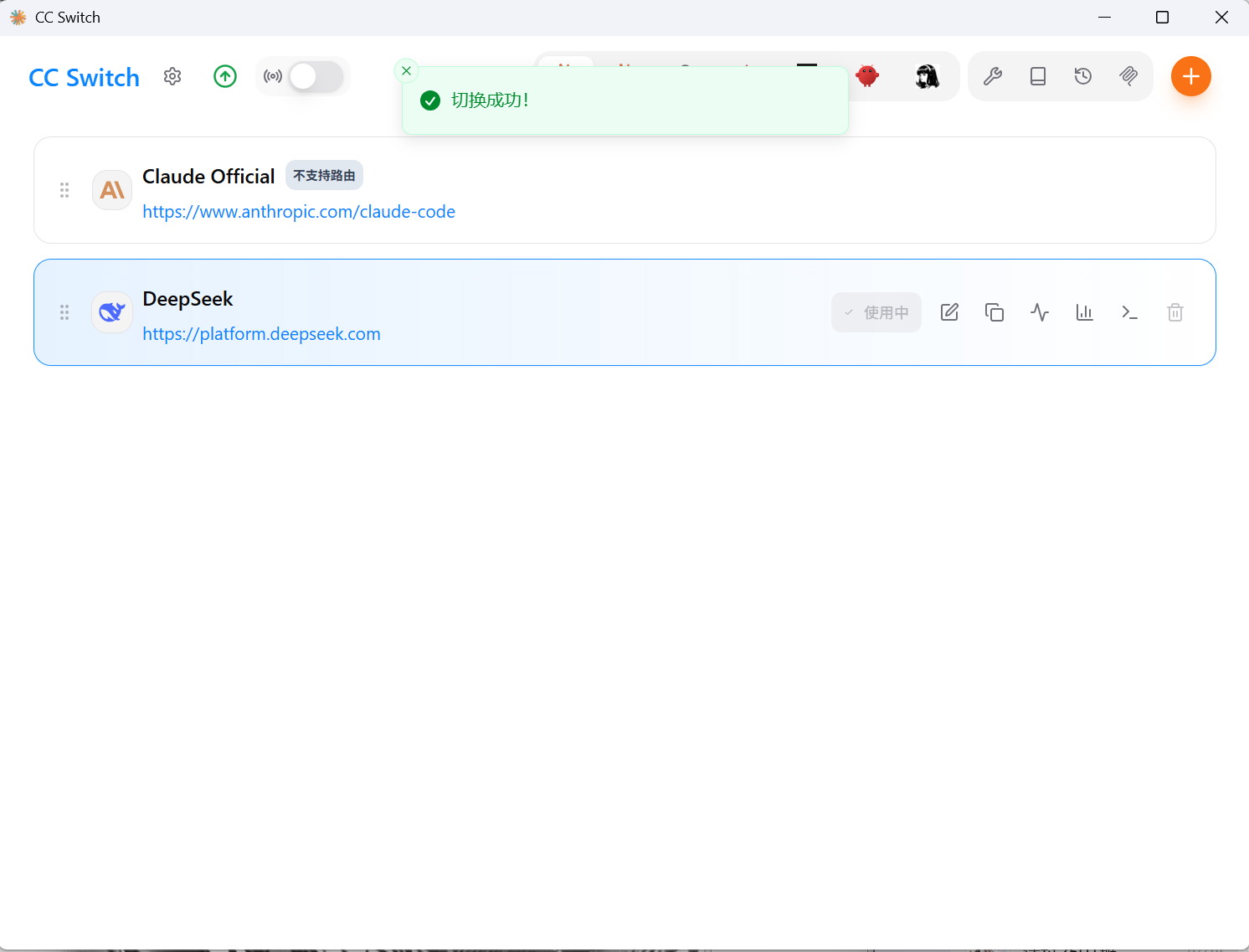
Task: Click the 不支持路由 badge
Action: click(324, 176)
